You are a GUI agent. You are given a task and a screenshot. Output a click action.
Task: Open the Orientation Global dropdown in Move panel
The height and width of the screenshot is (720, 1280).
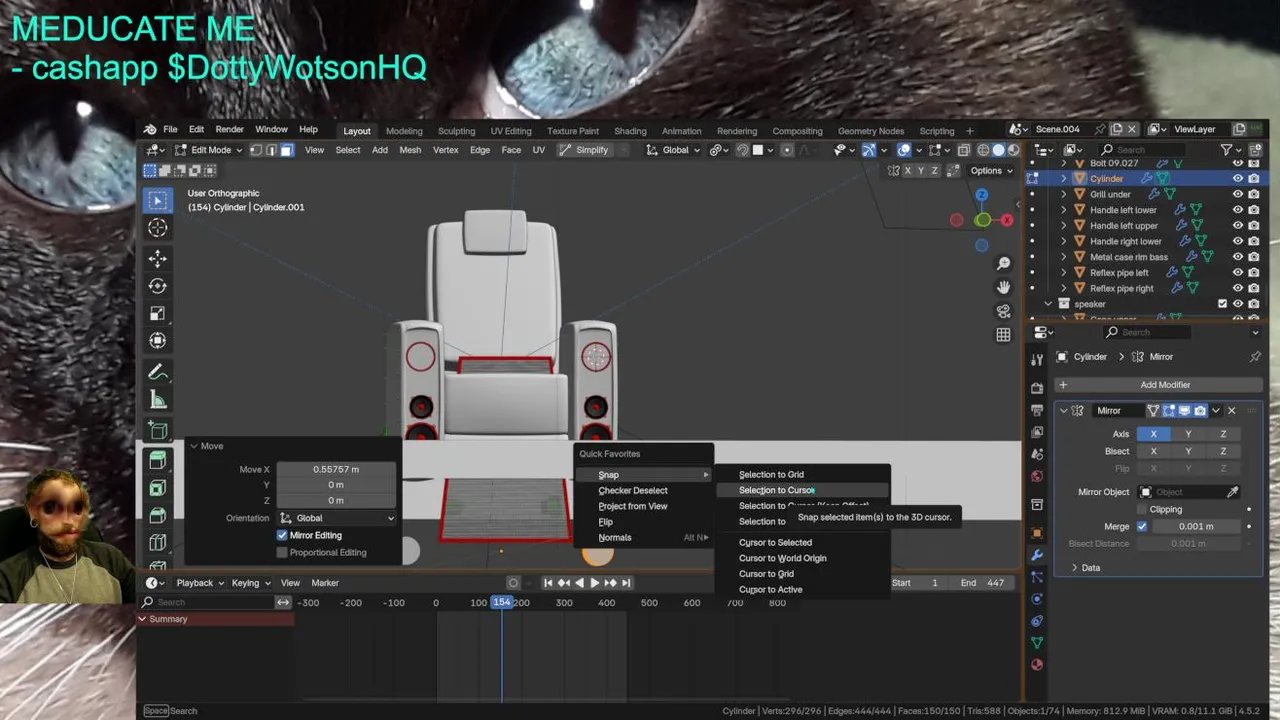[x=337, y=518]
